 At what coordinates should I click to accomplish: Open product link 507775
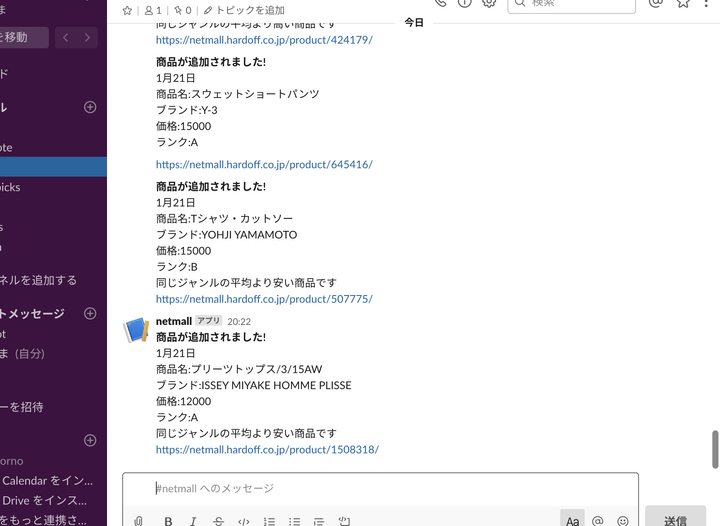point(264,299)
